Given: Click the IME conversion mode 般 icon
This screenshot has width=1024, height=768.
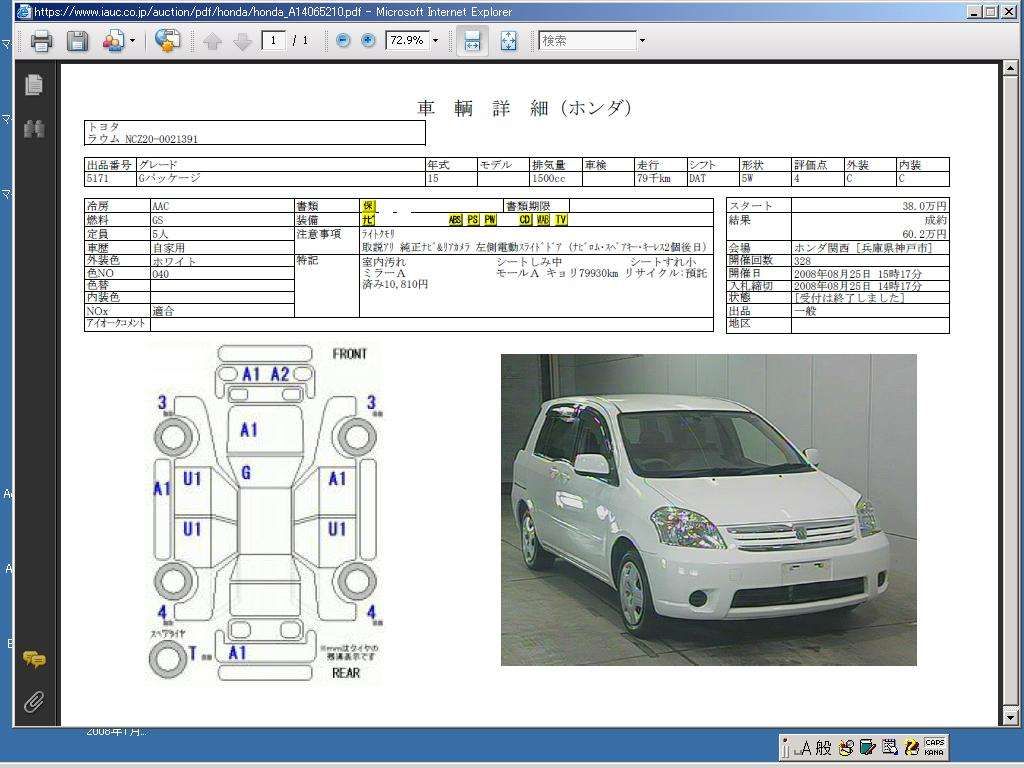Looking at the screenshot, I should tap(824, 748).
